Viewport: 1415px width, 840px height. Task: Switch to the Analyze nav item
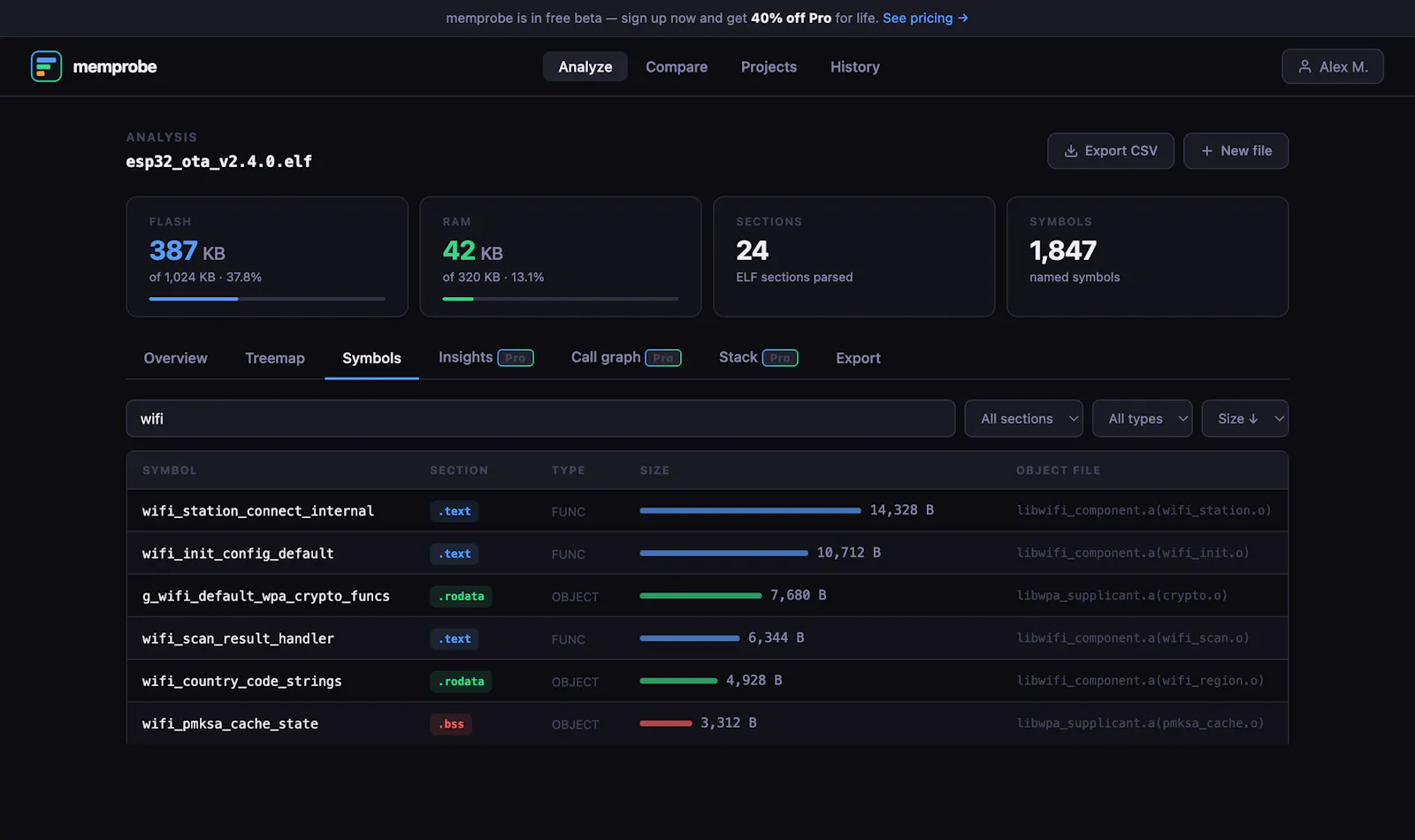(585, 66)
